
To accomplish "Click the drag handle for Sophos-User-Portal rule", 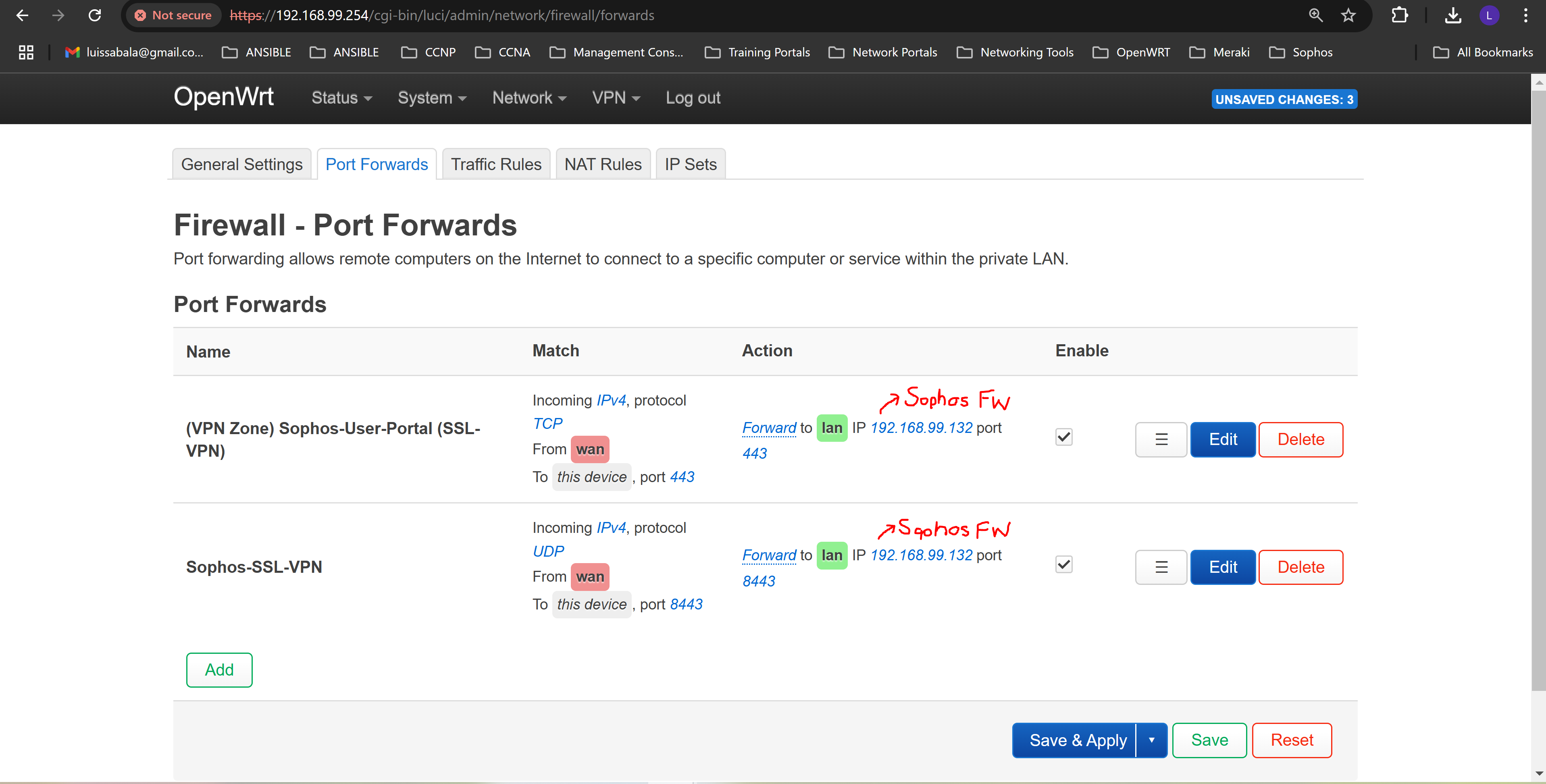I will tap(1161, 439).
